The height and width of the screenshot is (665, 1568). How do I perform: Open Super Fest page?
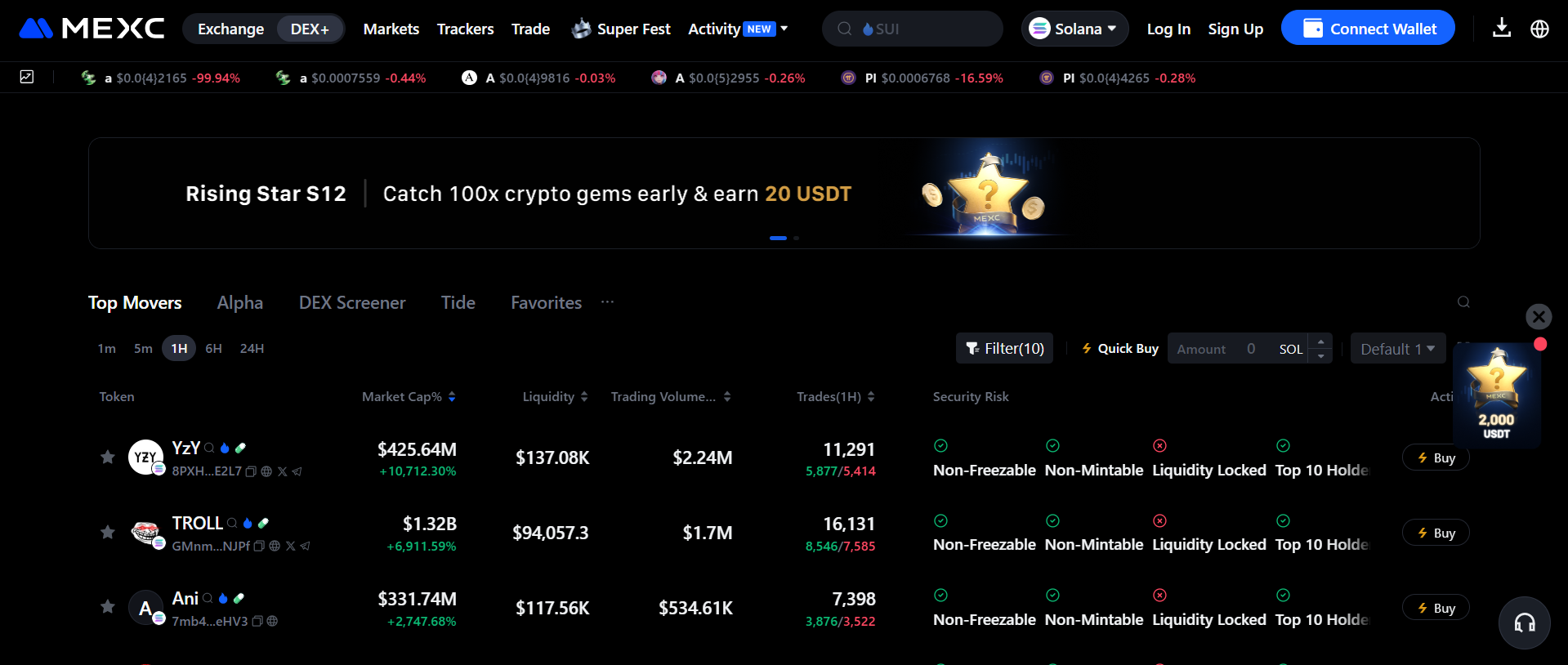(620, 29)
